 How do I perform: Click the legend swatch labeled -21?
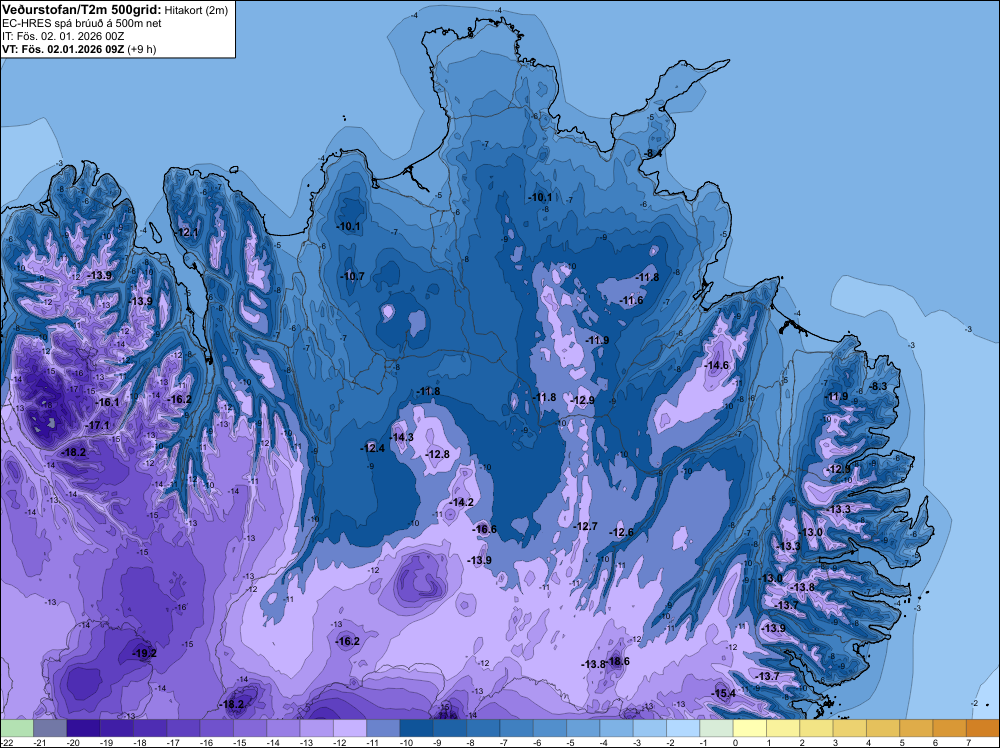click(x=50, y=728)
